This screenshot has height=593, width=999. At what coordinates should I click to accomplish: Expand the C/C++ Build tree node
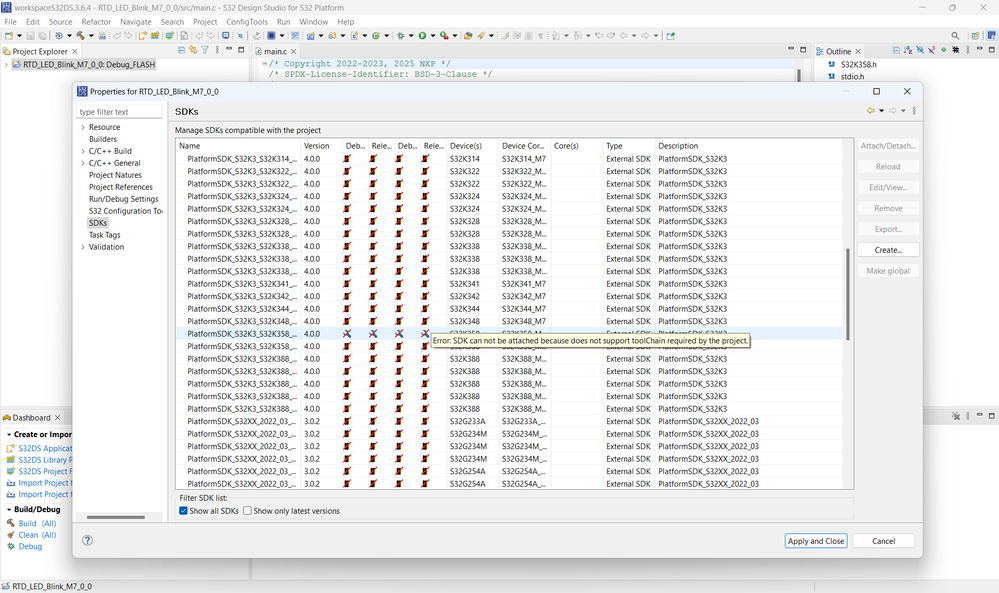(83, 151)
